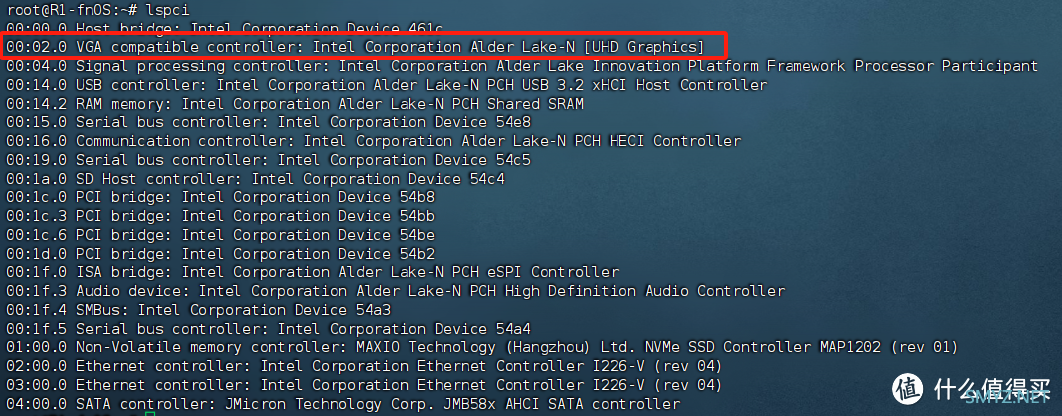
Task: Select the Signal processing controller line
Action: (x=522, y=66)
